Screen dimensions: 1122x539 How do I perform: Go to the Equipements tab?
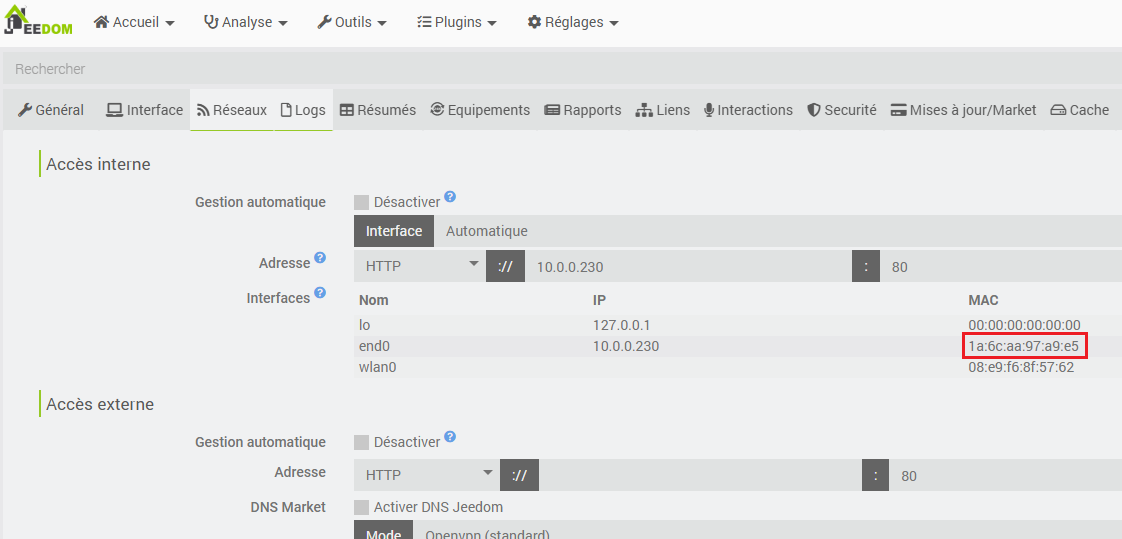(480, 110)
